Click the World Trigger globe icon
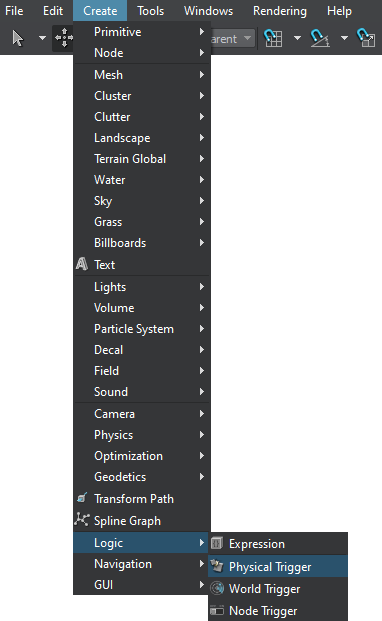Image resolution: width=382 pixels, height=621 pixels. click(217, 588)
